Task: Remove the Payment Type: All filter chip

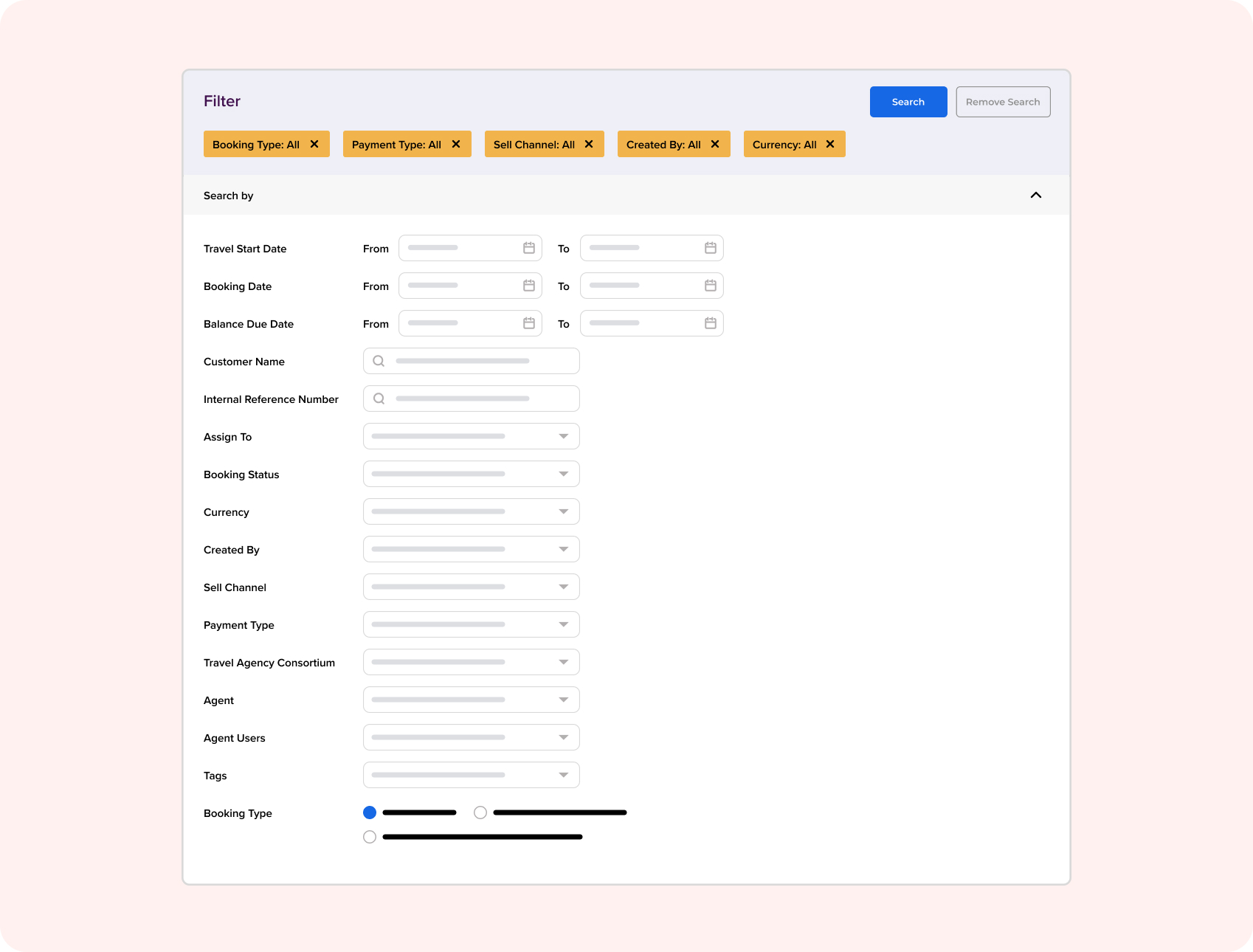Action: [x=456, y=144]
